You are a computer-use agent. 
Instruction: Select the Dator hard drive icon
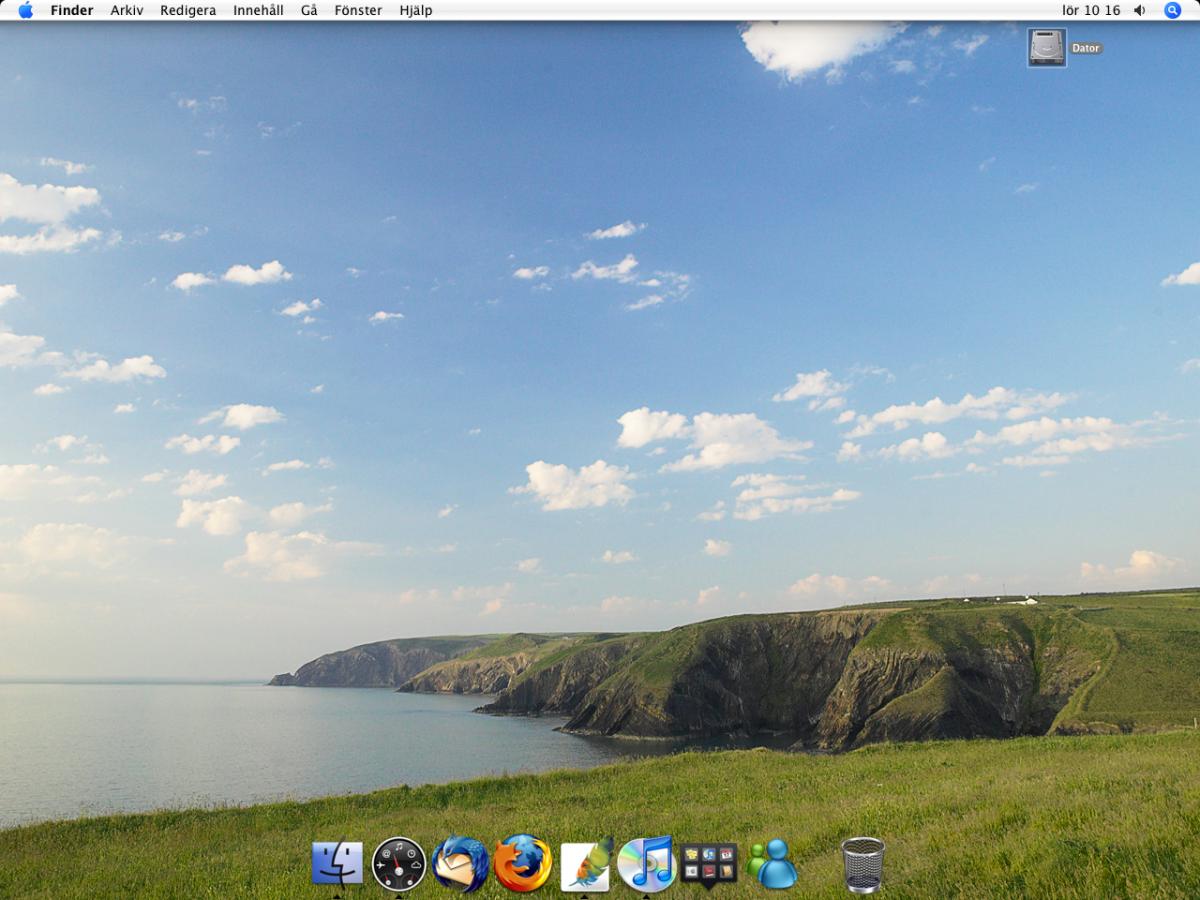coord(1046,48)
